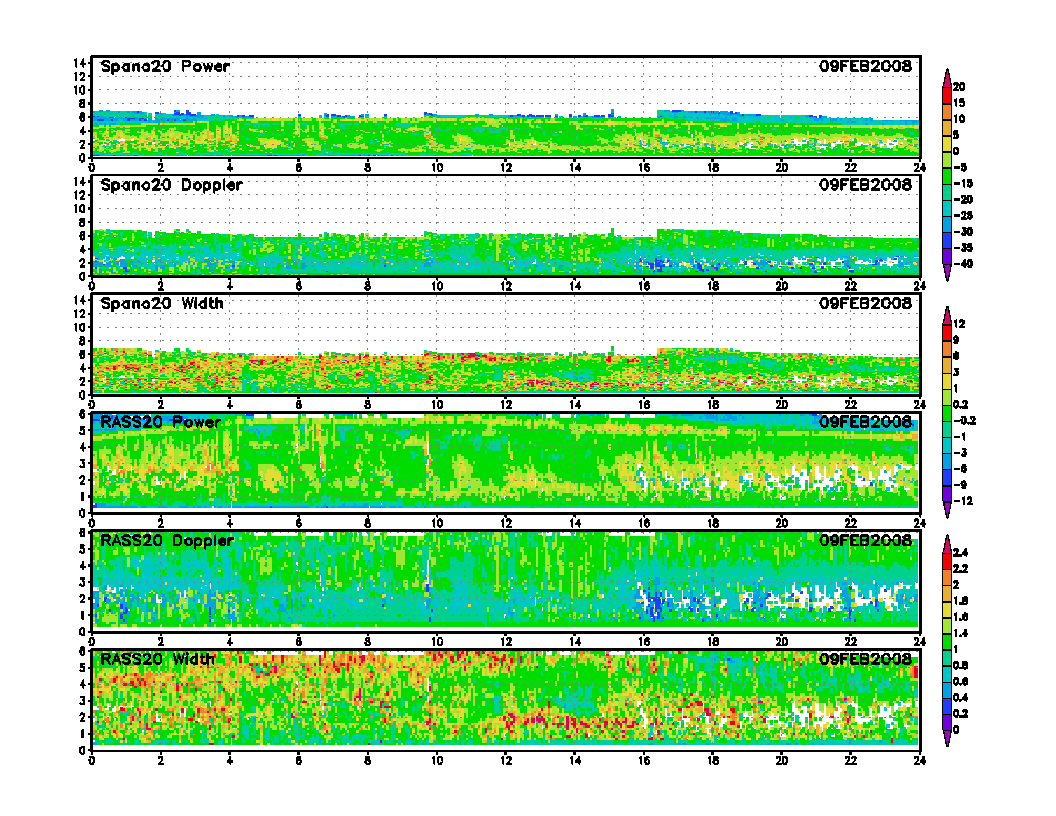Click height tick 5 on RASS20 Doppler y-axis
1056x816 pixels.
pyautogui.click(x=82, y=549)
